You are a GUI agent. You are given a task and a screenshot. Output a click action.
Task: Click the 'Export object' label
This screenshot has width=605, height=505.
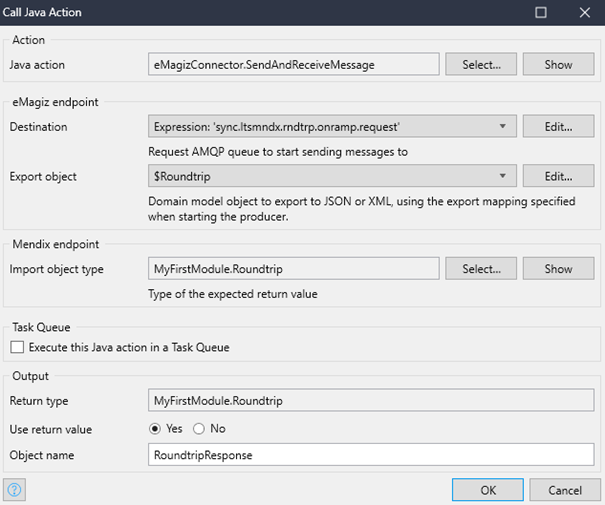pyautogui.click(x=43, y=177)
